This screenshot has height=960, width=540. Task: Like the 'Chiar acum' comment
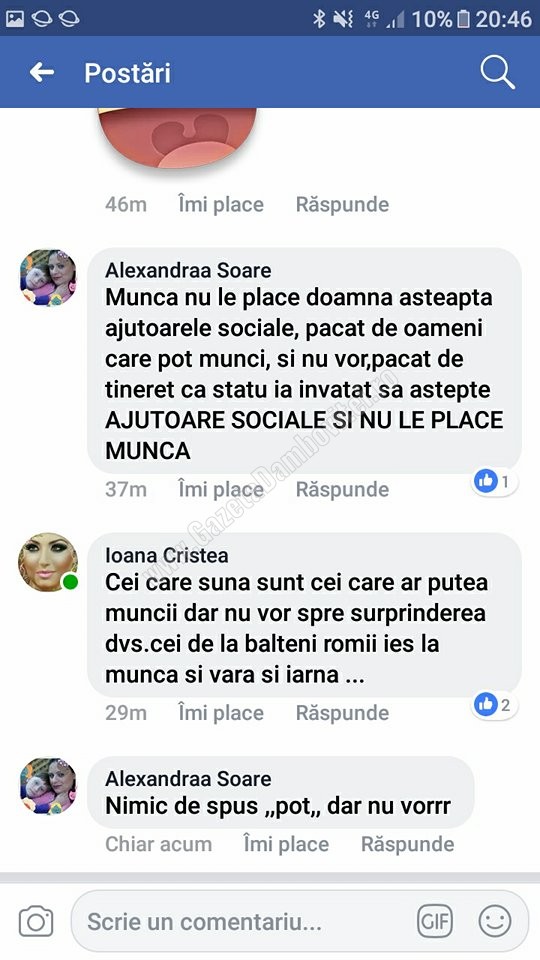tap(286, 844)
